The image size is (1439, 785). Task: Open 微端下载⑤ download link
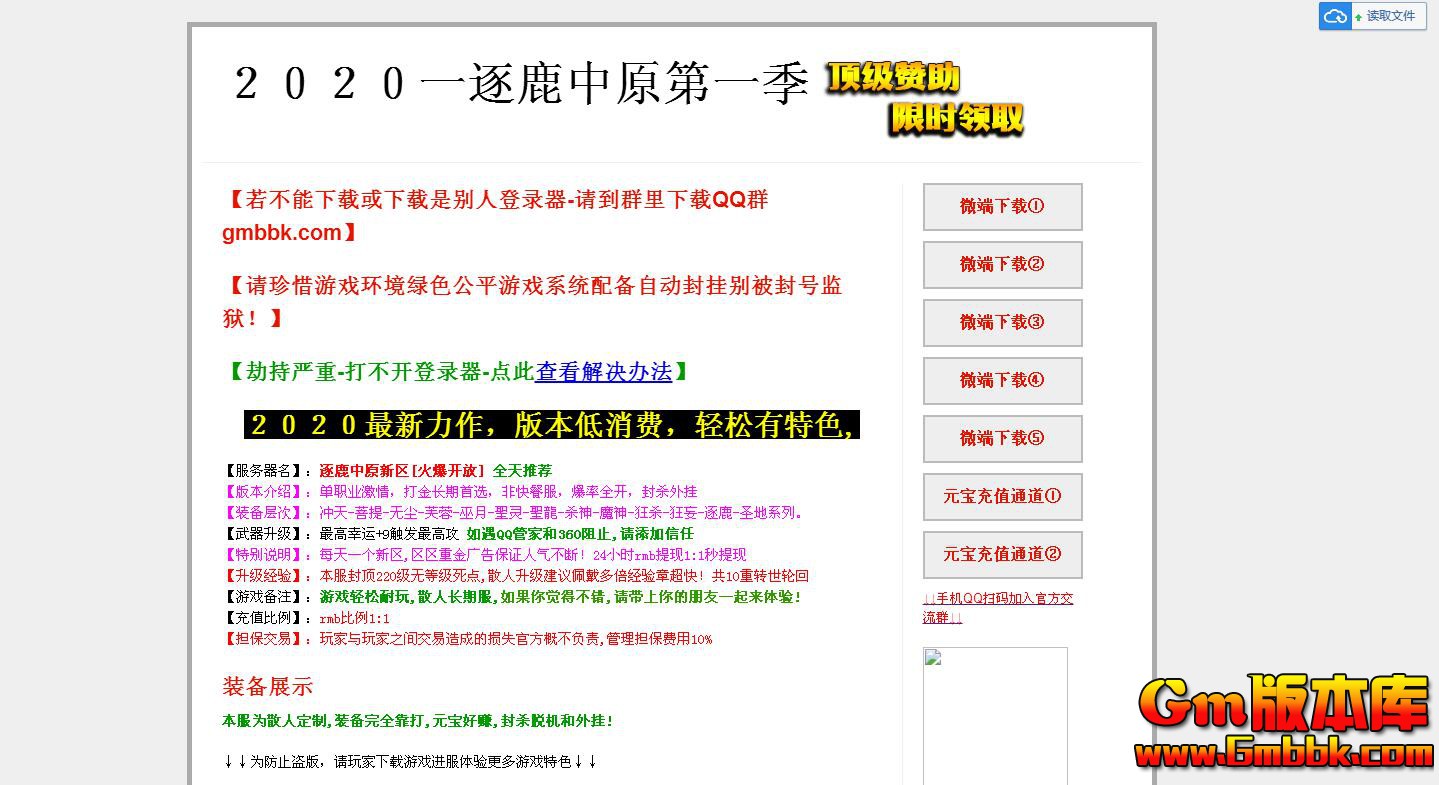[1002, 439]
